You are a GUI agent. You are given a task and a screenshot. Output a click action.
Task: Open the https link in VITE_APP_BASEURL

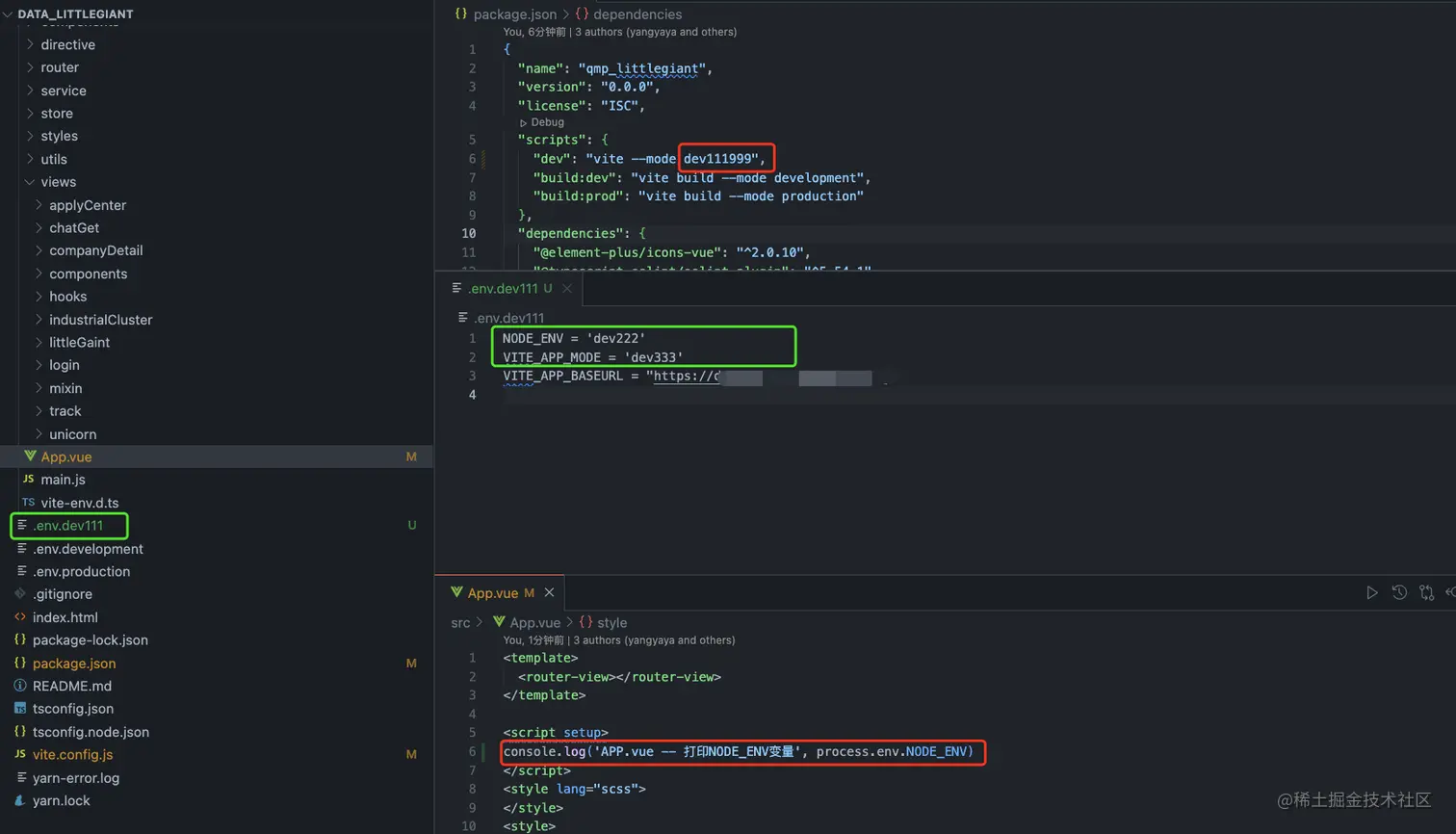(687, 376)
